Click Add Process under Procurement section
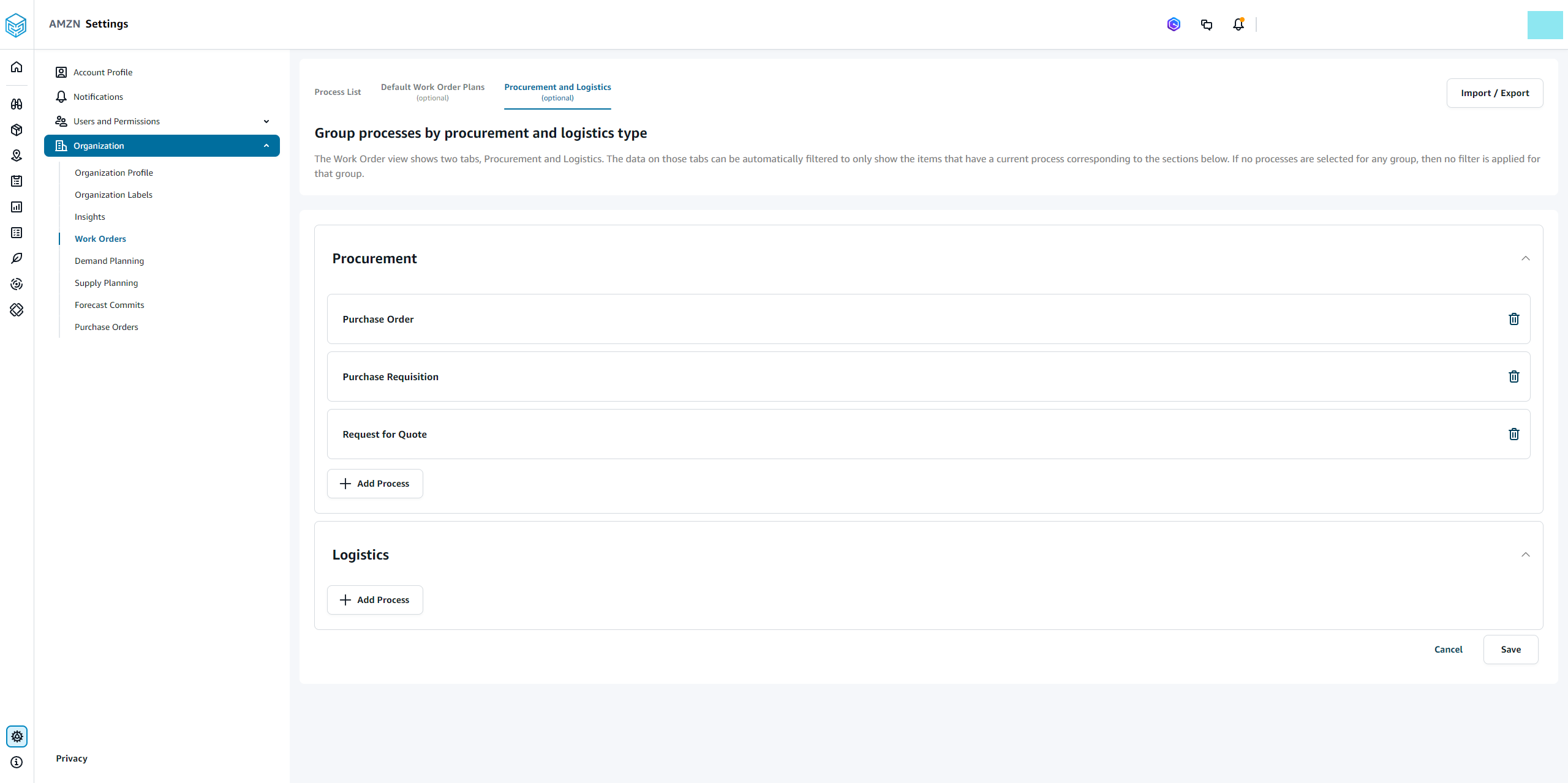This screenshot has height=783, width=1568. coord(375,483)
